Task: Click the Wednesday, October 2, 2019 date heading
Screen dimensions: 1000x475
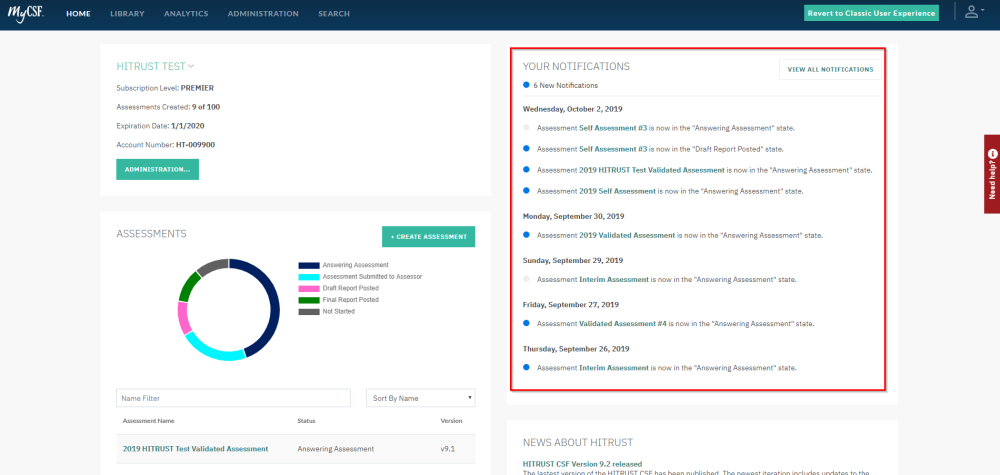Action: coord(573,109)
